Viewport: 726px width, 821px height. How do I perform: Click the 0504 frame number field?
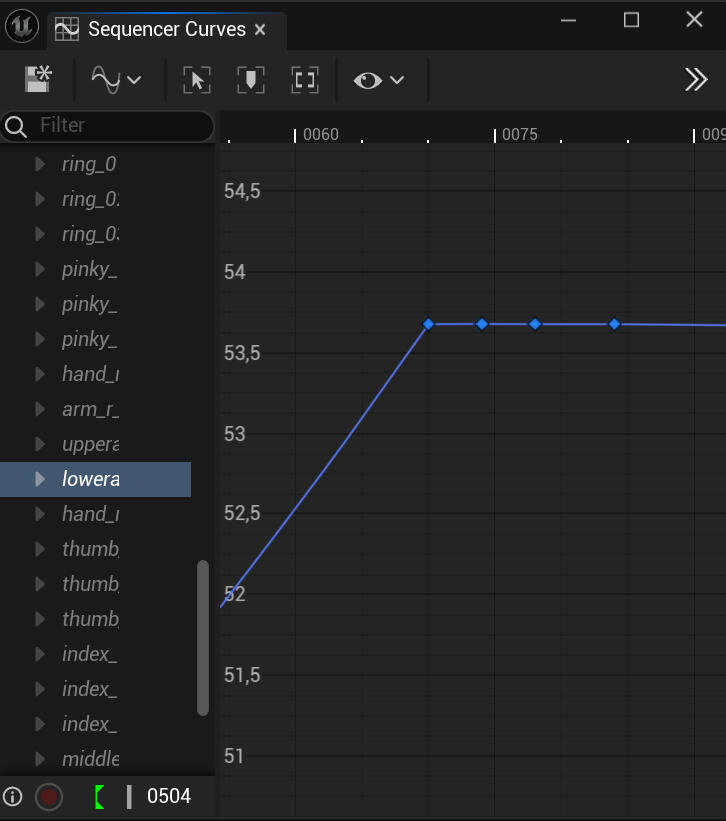pos(169,796)
